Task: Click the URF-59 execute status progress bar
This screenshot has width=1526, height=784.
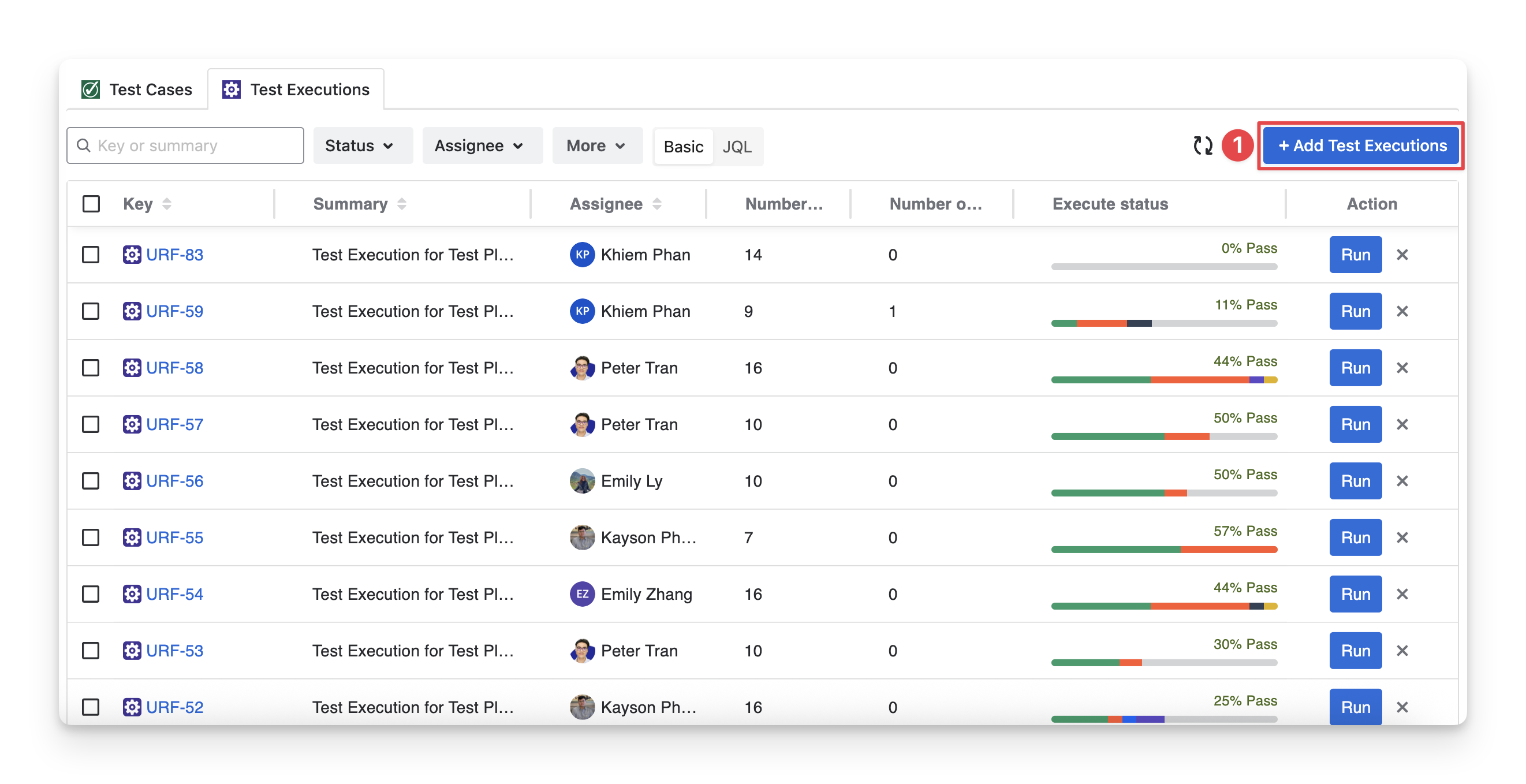Action: click(x=1163, y=323)
